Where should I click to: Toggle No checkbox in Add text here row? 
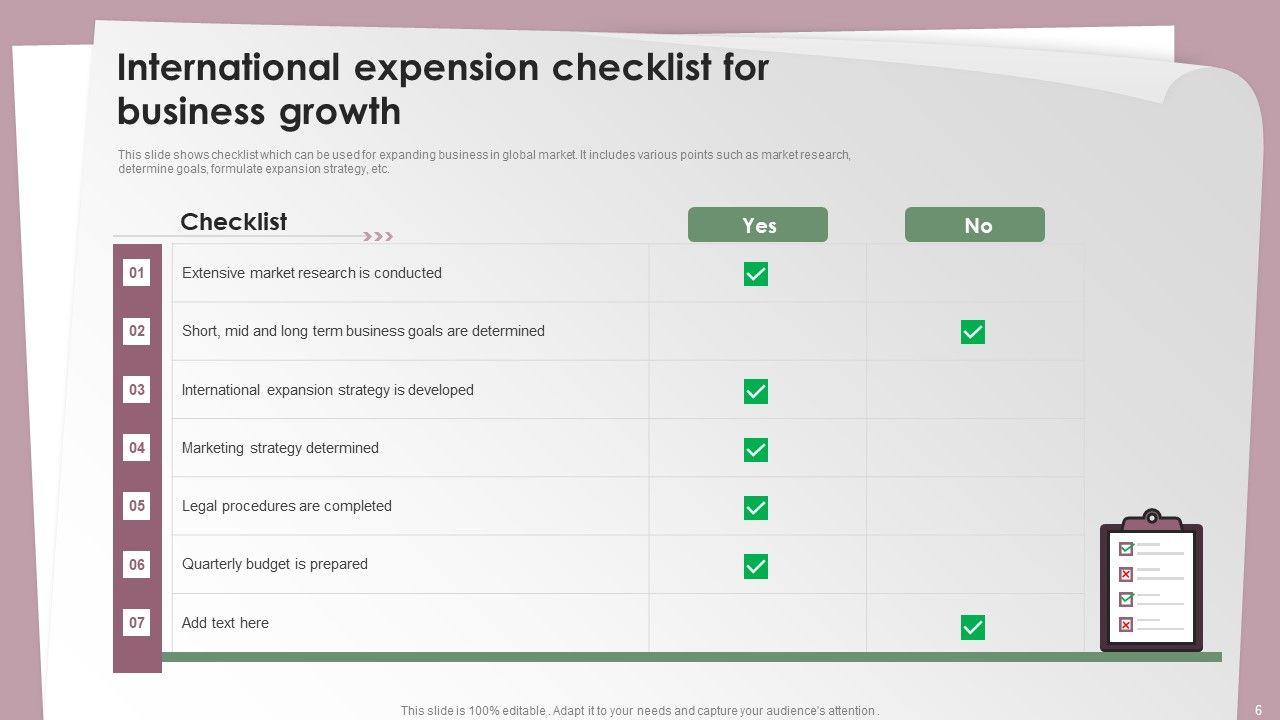(973, 627)
